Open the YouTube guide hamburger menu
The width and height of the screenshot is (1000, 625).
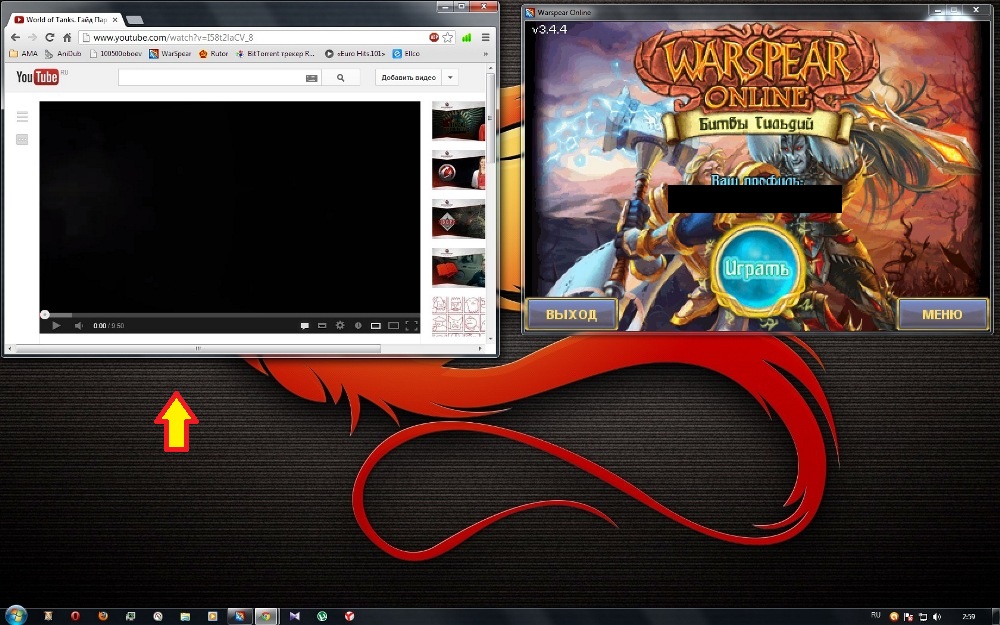tap(22, 117)
